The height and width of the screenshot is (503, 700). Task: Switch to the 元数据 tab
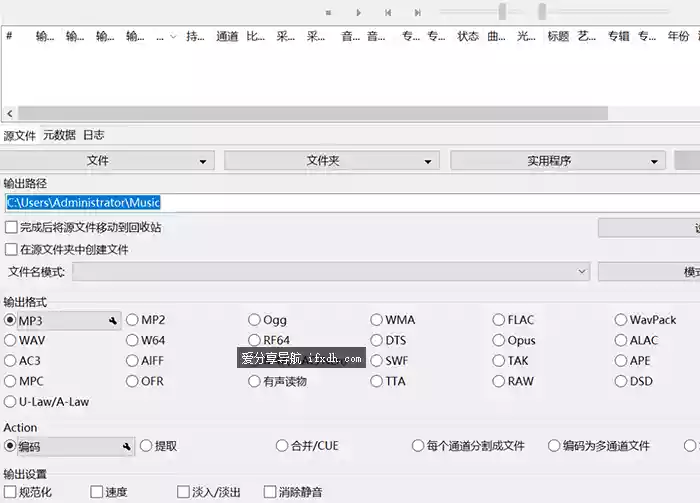point(59,135)
